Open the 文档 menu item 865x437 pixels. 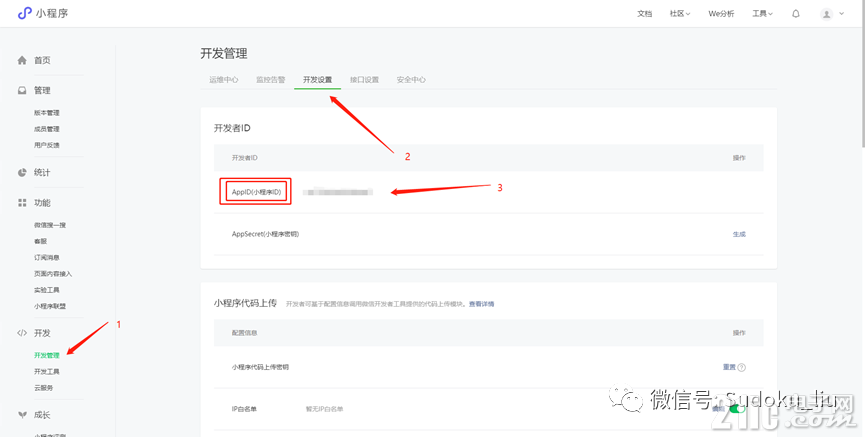(x=644, y=14)
